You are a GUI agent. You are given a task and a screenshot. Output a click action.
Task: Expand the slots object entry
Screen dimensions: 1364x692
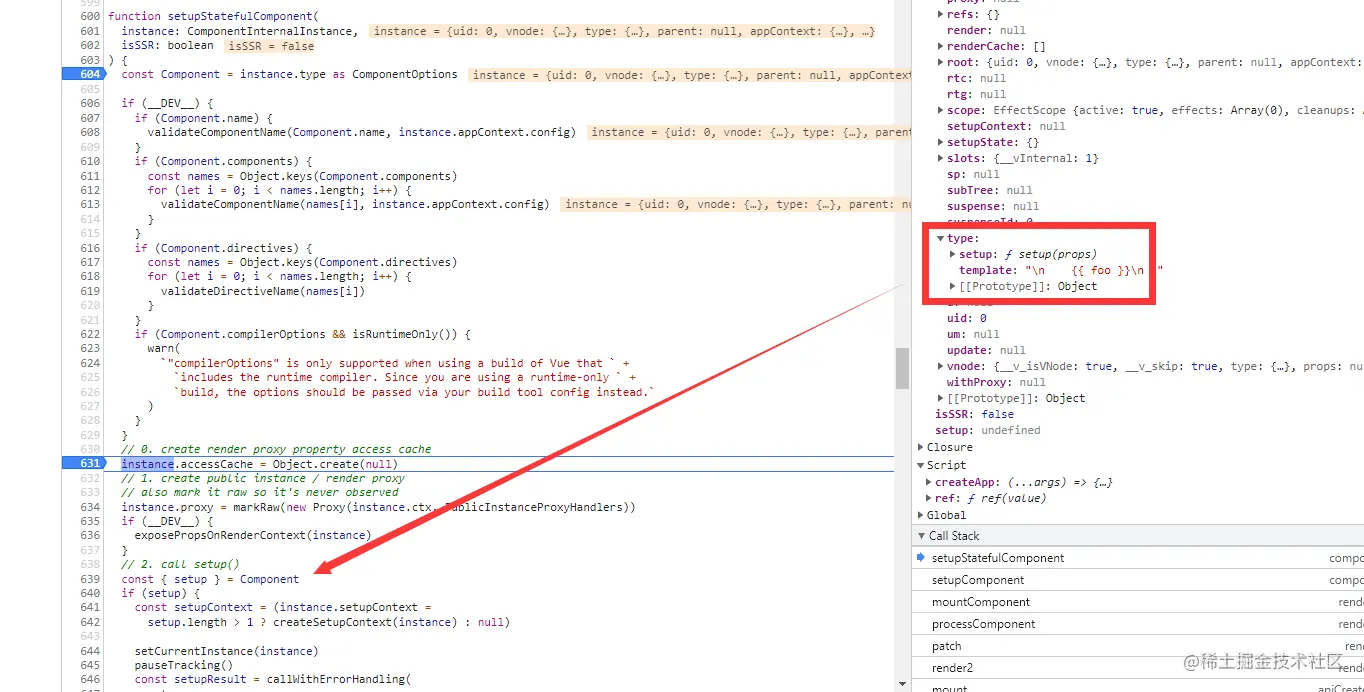tap(940, 158)
